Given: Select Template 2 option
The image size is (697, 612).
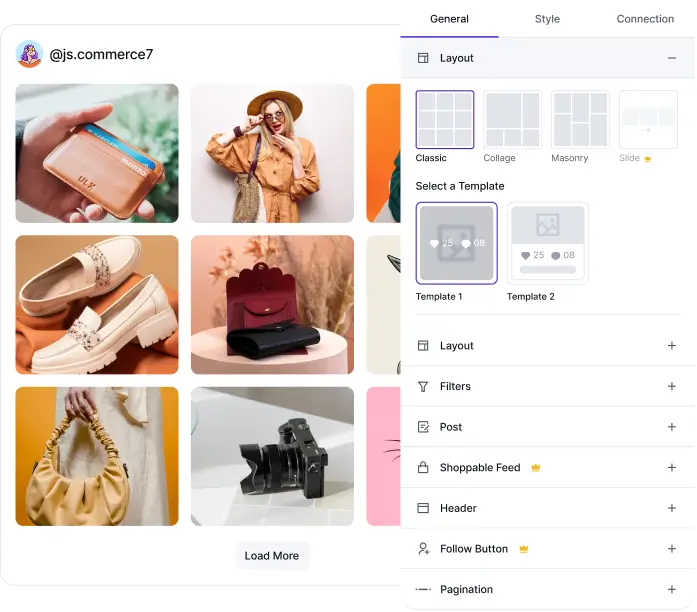Looking at the screenshot, I should coord(547,243).
